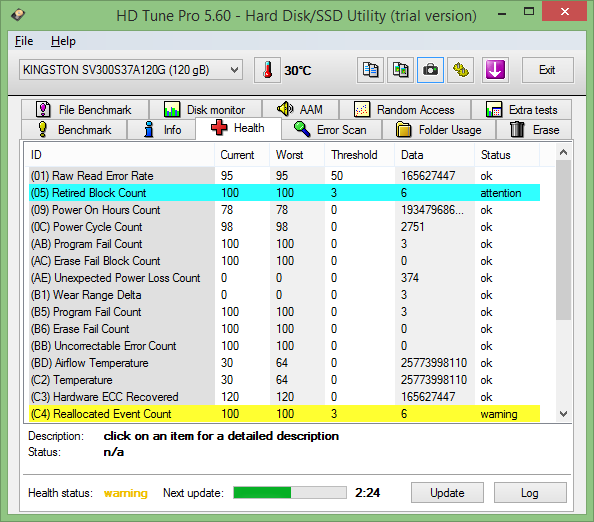594x522 pixels.
Task: Select the (C2) Temperature row
Action: pos(284,380)
